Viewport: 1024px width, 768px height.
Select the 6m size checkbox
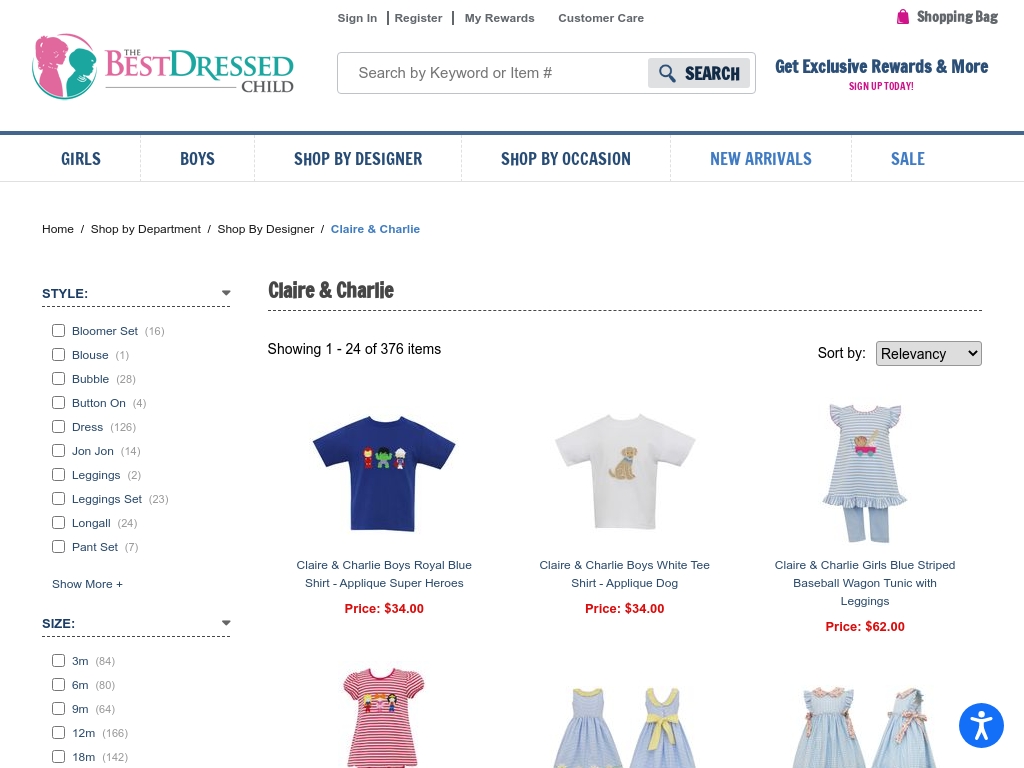[x=59, y=684]
